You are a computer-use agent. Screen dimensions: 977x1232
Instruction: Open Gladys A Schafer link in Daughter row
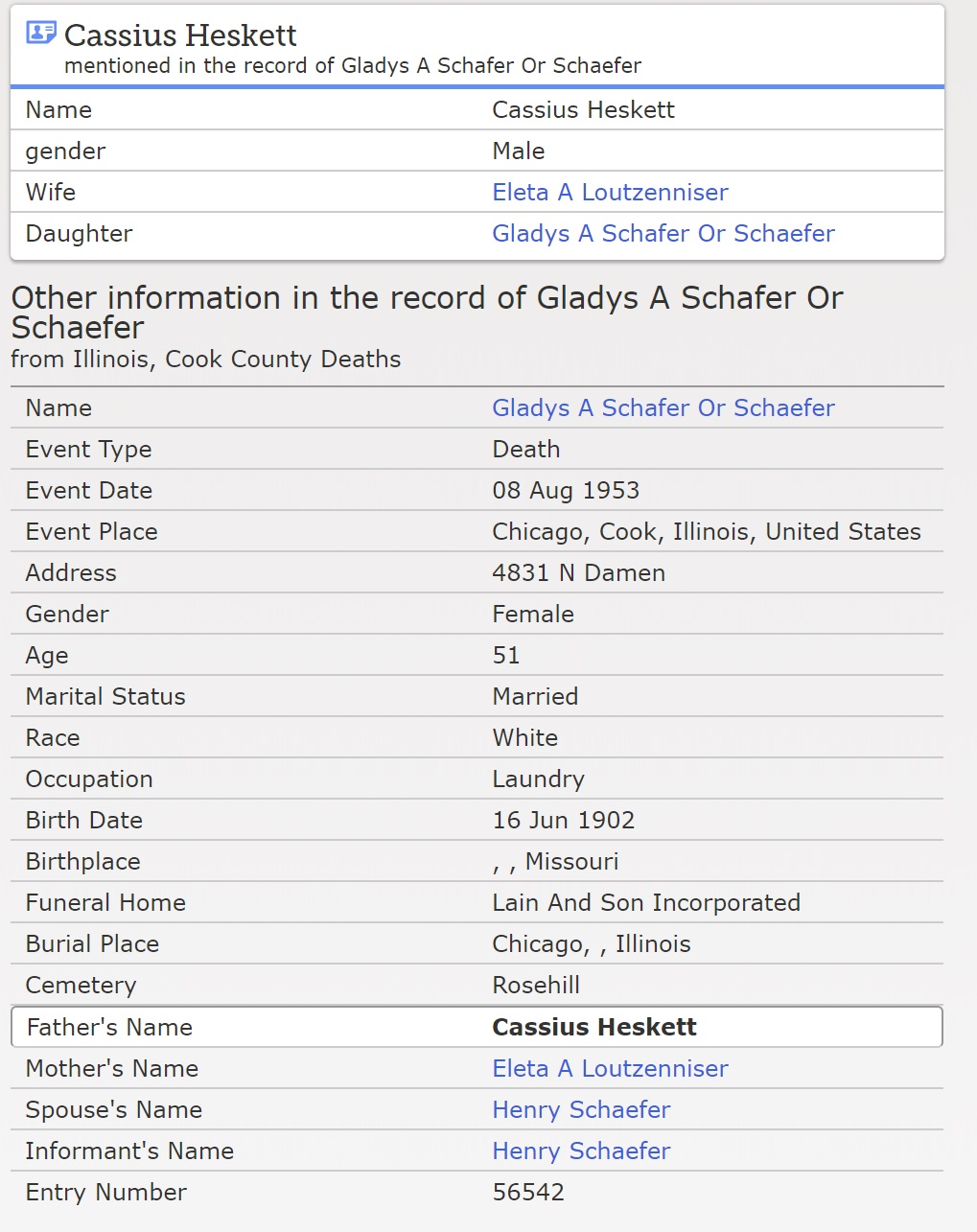click(663, 234)
